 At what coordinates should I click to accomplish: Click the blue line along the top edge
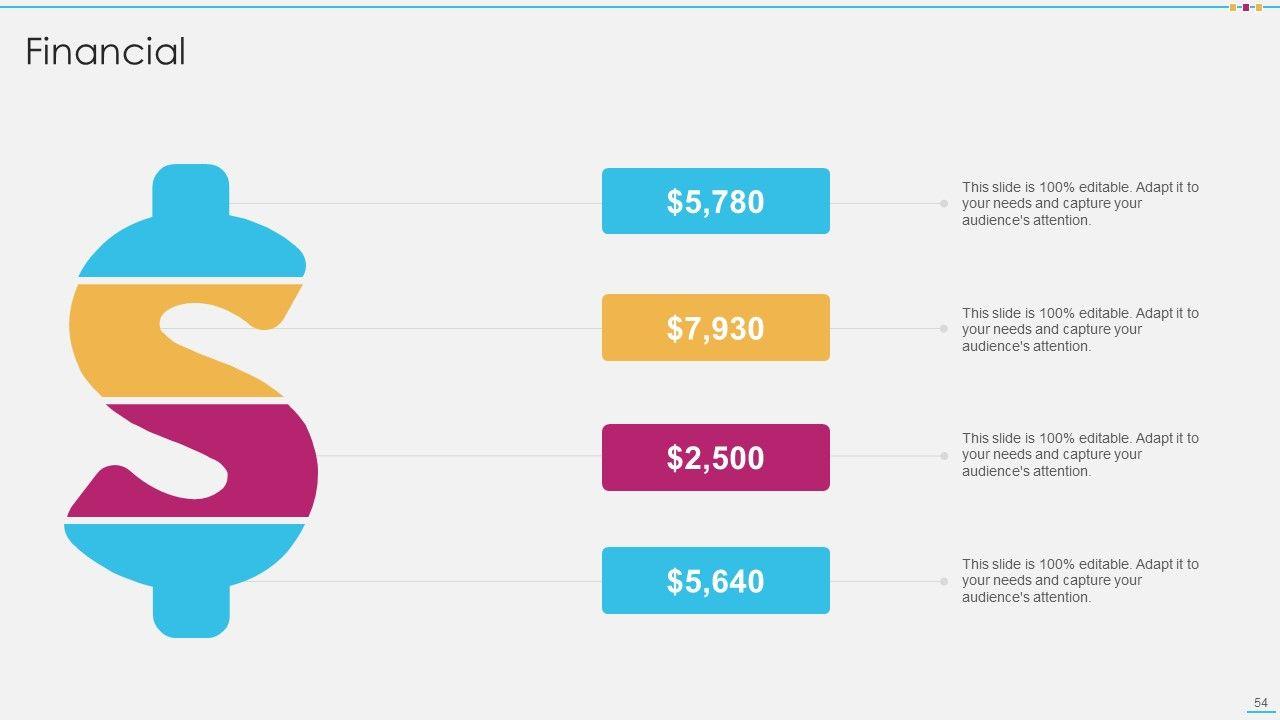coord(600,7)
